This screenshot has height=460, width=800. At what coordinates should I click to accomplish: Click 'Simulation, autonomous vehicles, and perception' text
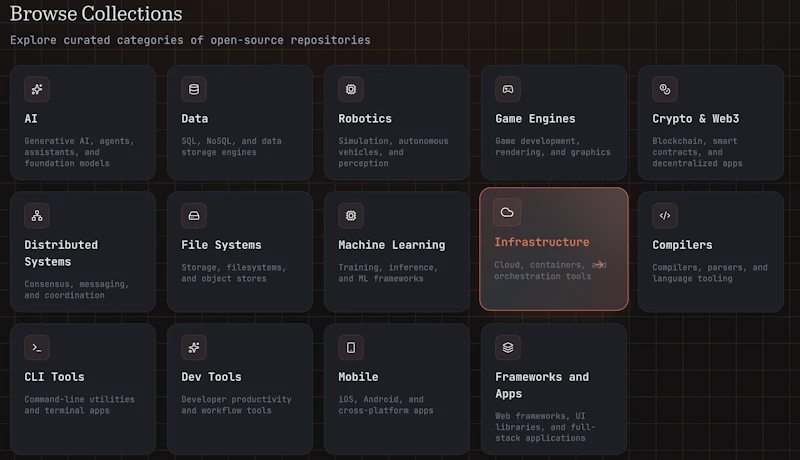click(393, 152)
